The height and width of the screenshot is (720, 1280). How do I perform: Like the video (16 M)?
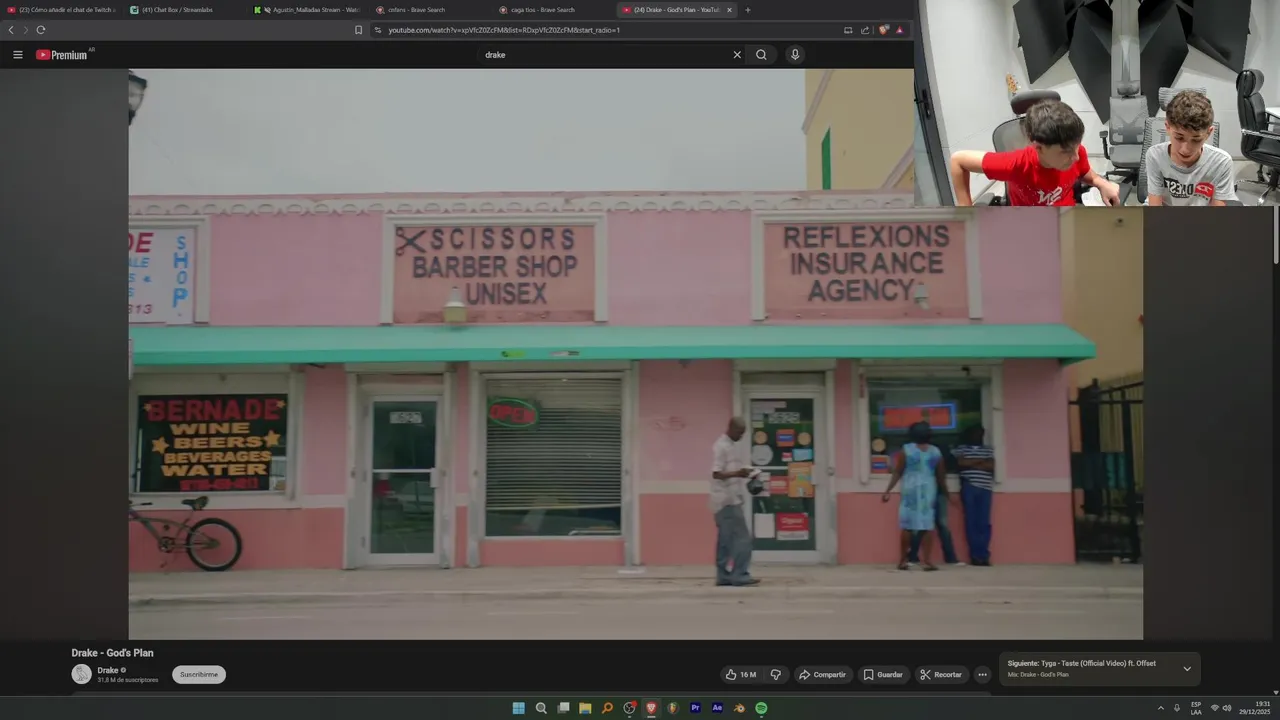pos(741,675)
